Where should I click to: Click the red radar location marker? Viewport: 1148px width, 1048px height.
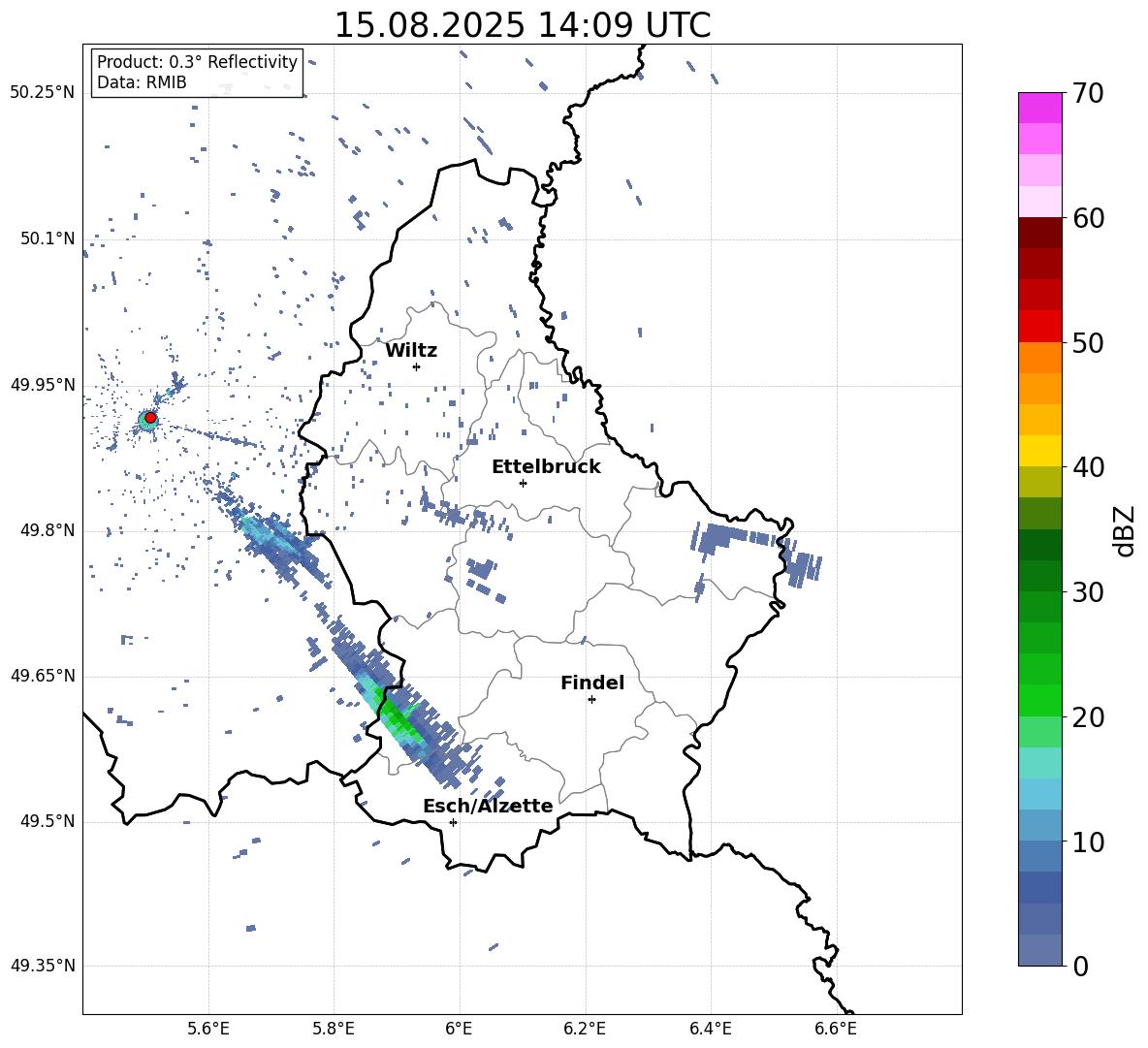[x=150, y=418]
